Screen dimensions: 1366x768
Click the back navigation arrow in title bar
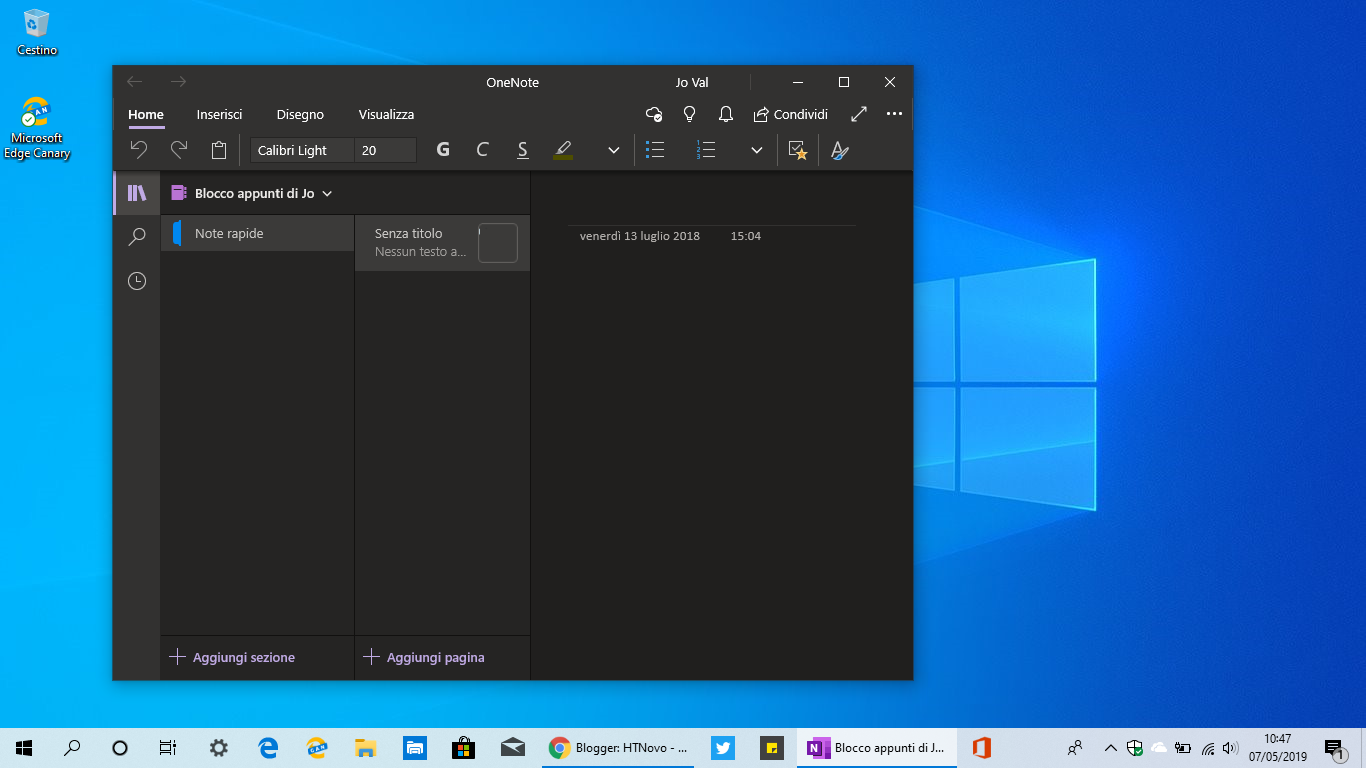pos(134,82)
